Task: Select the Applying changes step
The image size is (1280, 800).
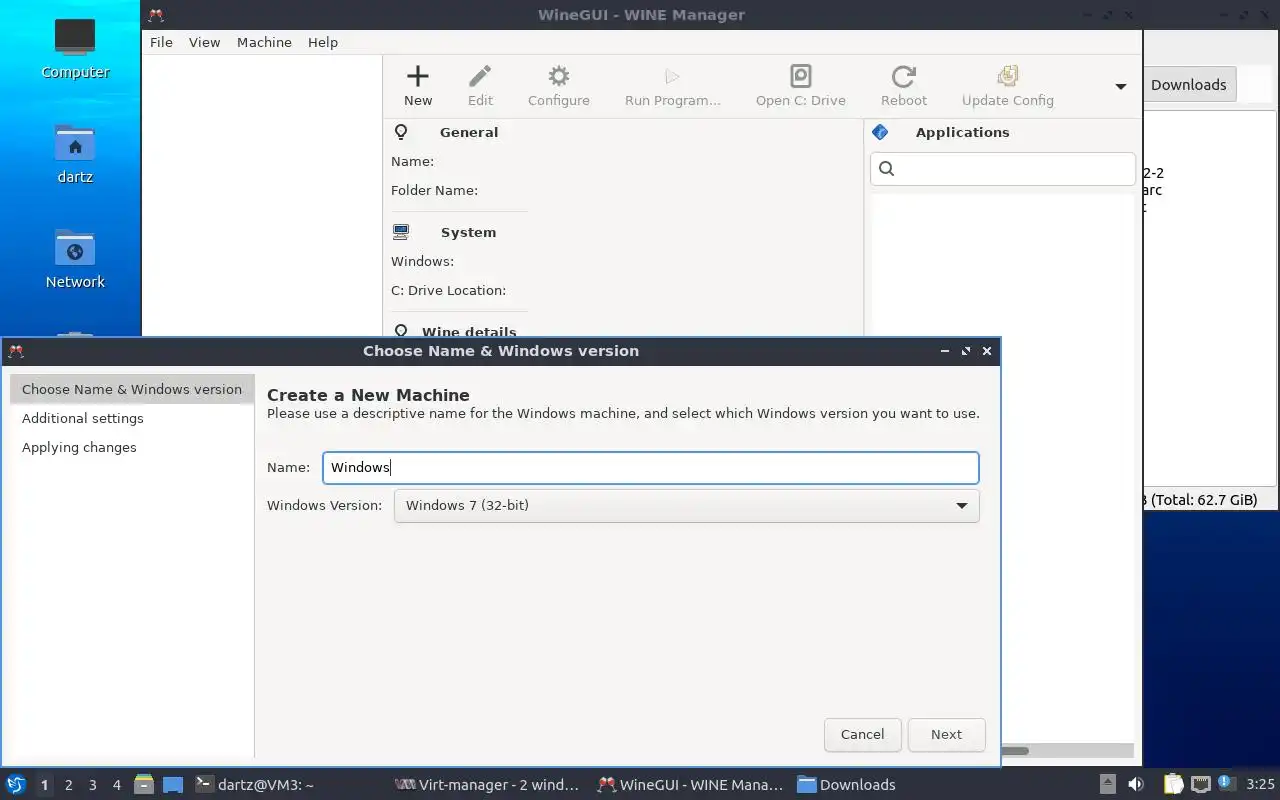Action: click(x=132, y=447)
